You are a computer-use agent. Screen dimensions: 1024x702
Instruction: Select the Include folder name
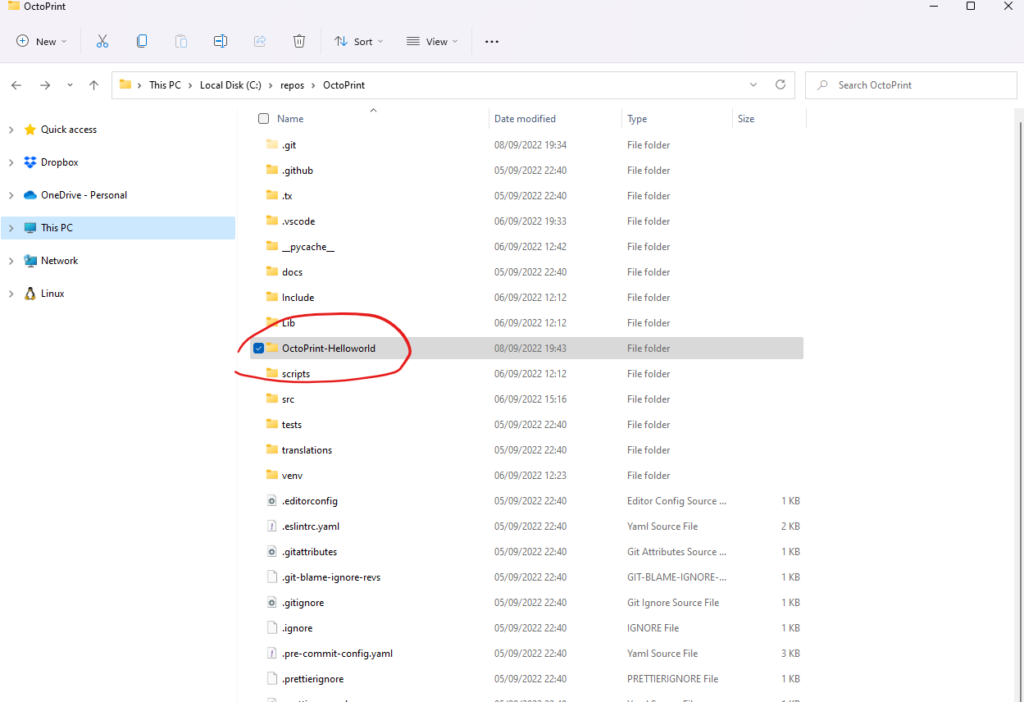click(298, 298)
